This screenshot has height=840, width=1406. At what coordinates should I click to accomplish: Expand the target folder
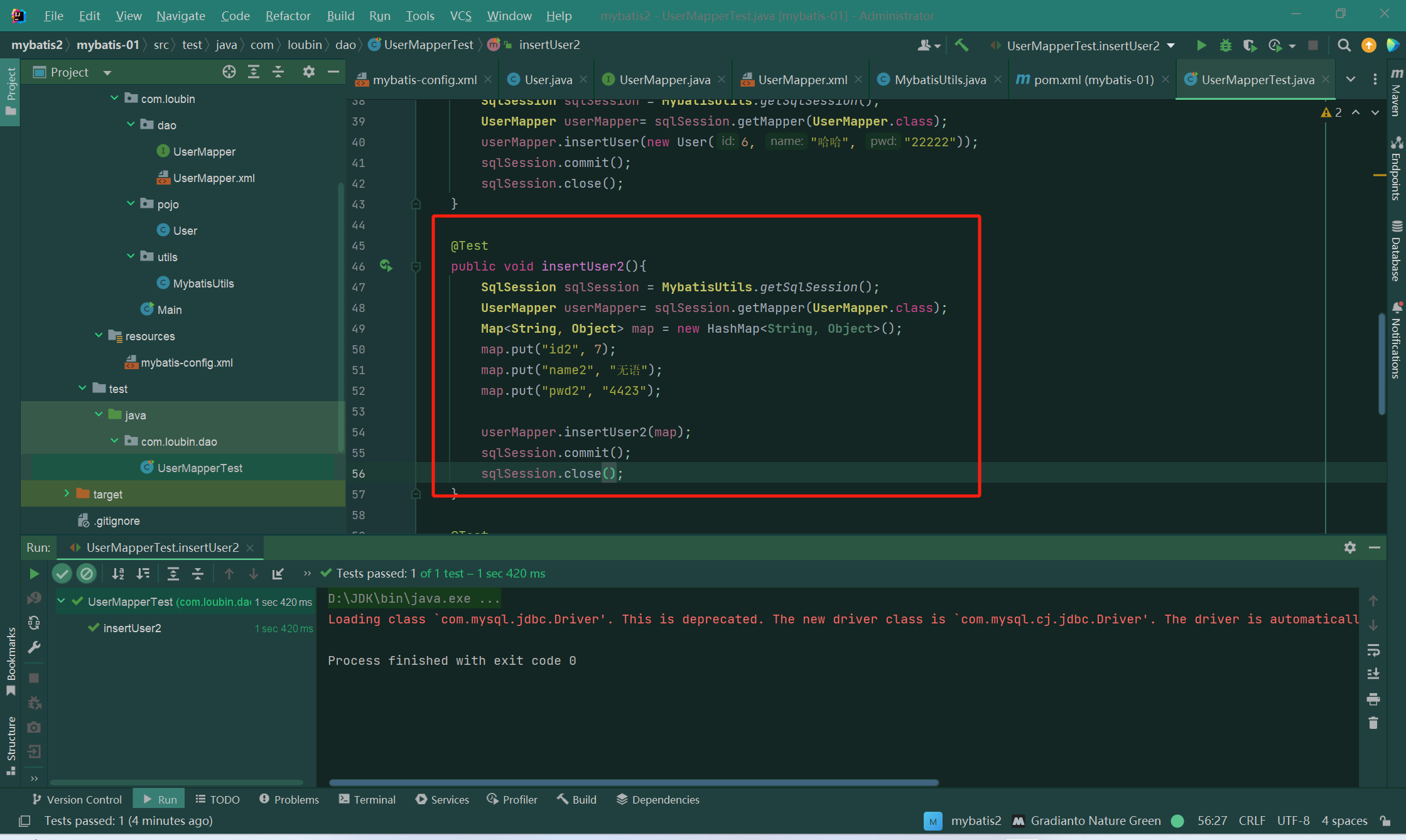point(67,493)
